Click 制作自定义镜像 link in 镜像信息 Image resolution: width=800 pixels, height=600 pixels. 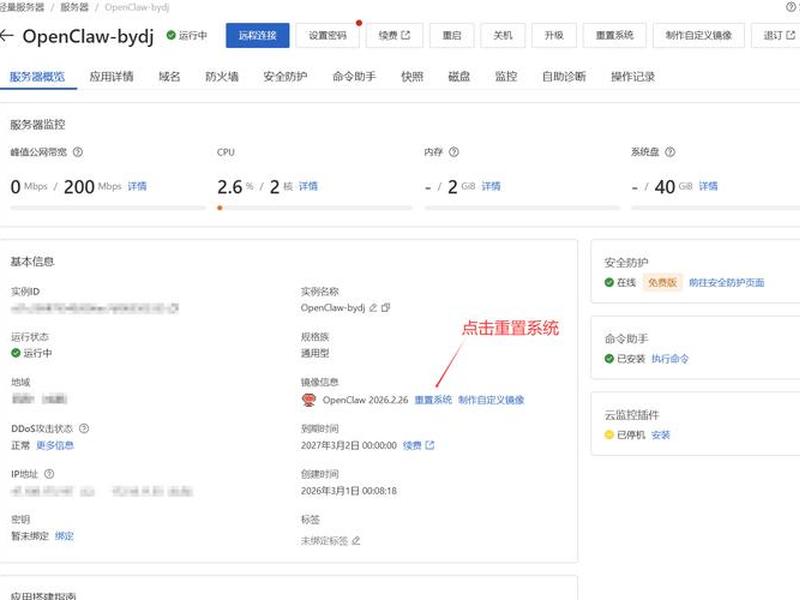pos(491,400)
